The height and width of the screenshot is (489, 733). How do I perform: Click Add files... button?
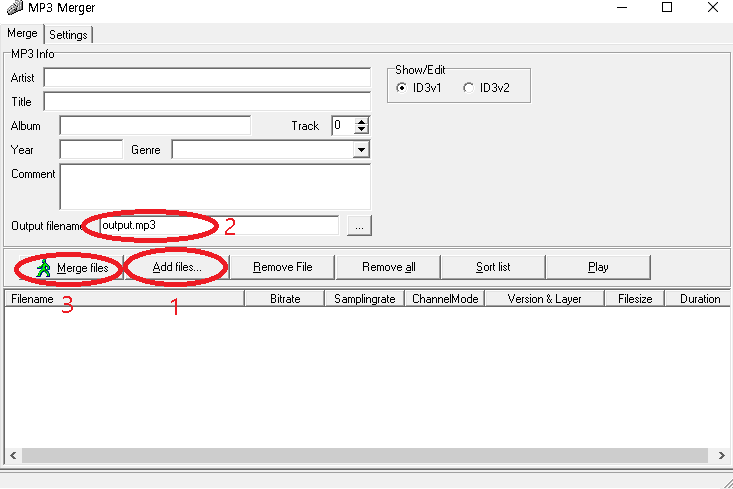coord(177,267)
